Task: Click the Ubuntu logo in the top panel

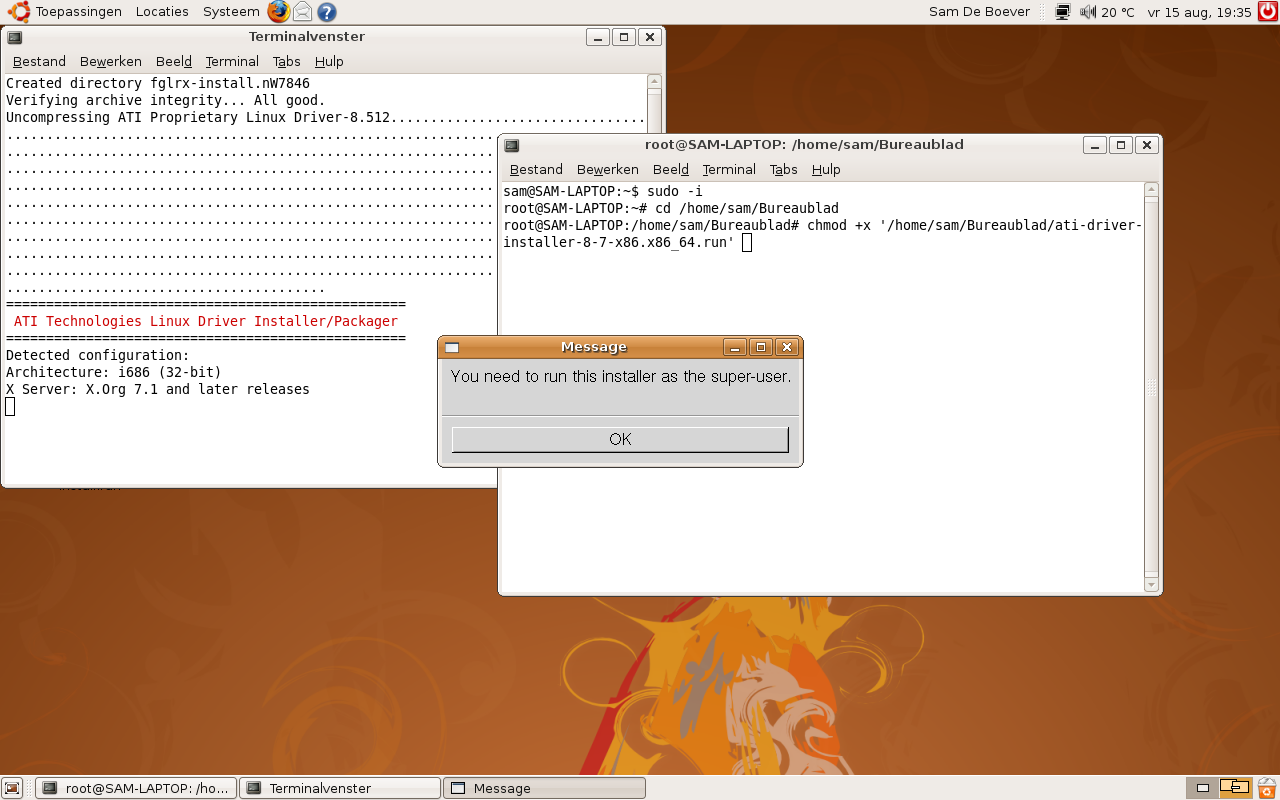Action: 19,12
